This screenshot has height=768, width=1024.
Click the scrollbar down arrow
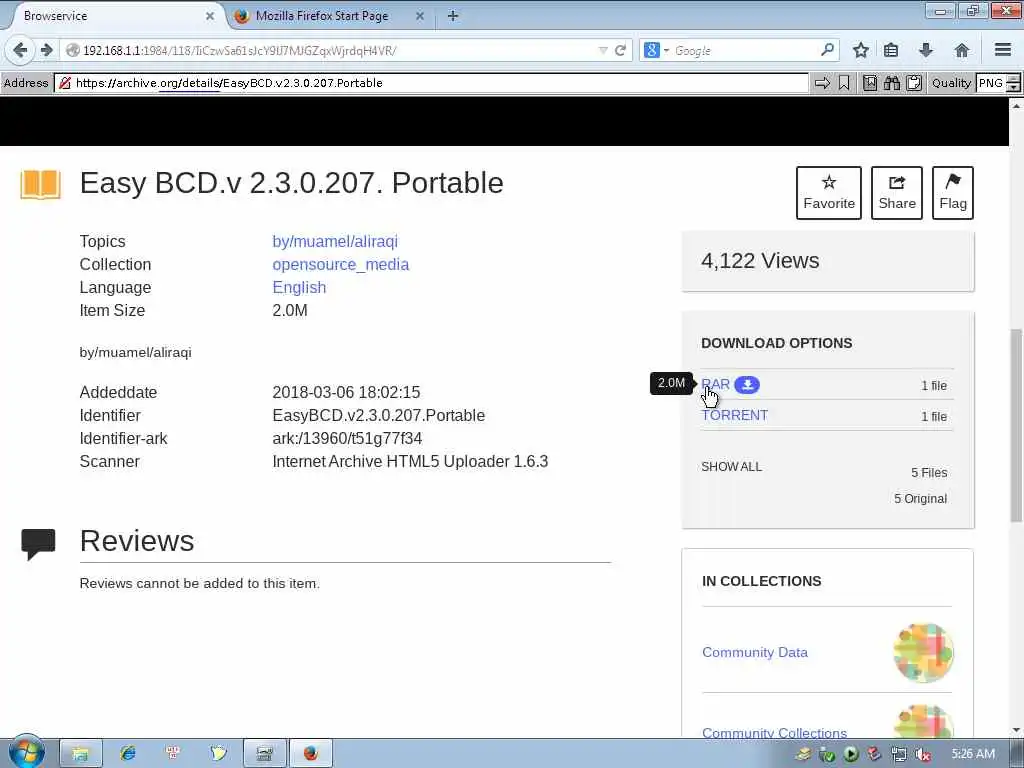[1016, 729]
